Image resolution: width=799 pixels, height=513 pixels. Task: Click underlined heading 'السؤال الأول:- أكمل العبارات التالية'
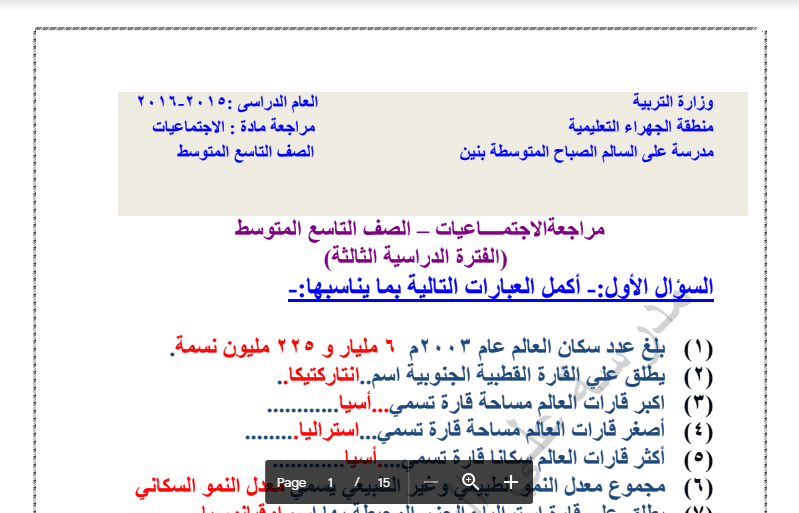[501, 288]
